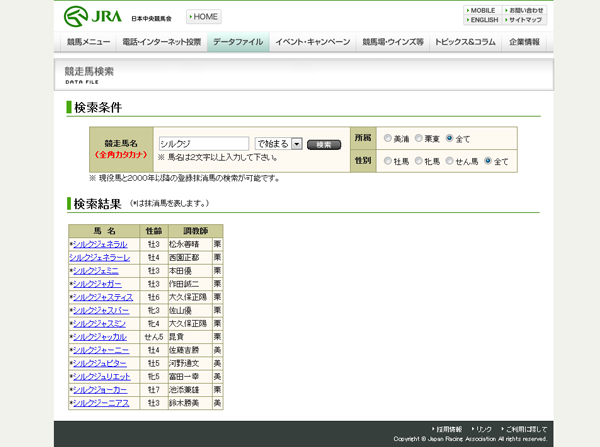Click trainer name 富田一幸
Viewport: 600px width, 447px height.
184,377
